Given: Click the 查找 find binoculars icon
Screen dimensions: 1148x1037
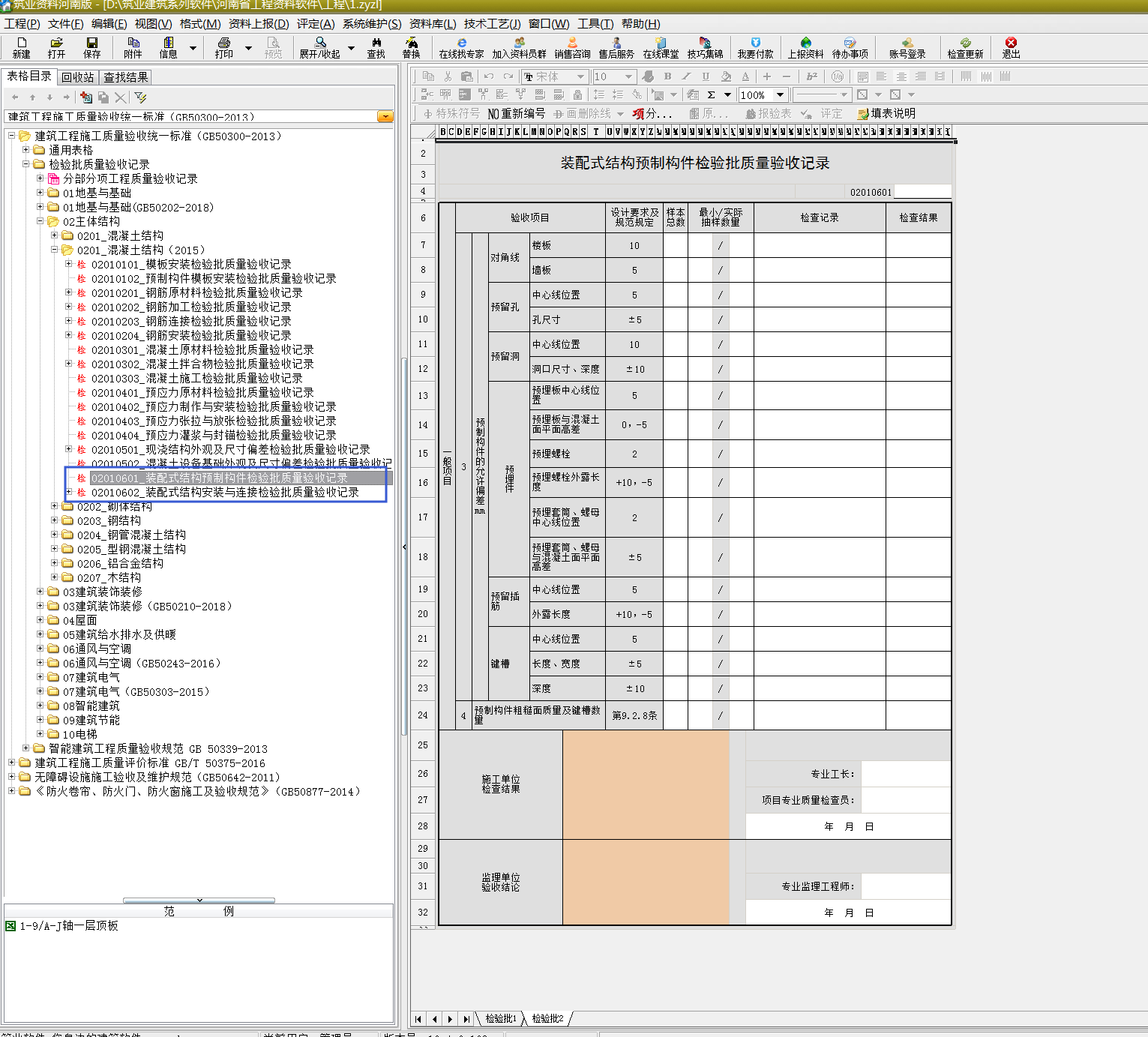Looking at the screenshot, I should pos(376,47).
